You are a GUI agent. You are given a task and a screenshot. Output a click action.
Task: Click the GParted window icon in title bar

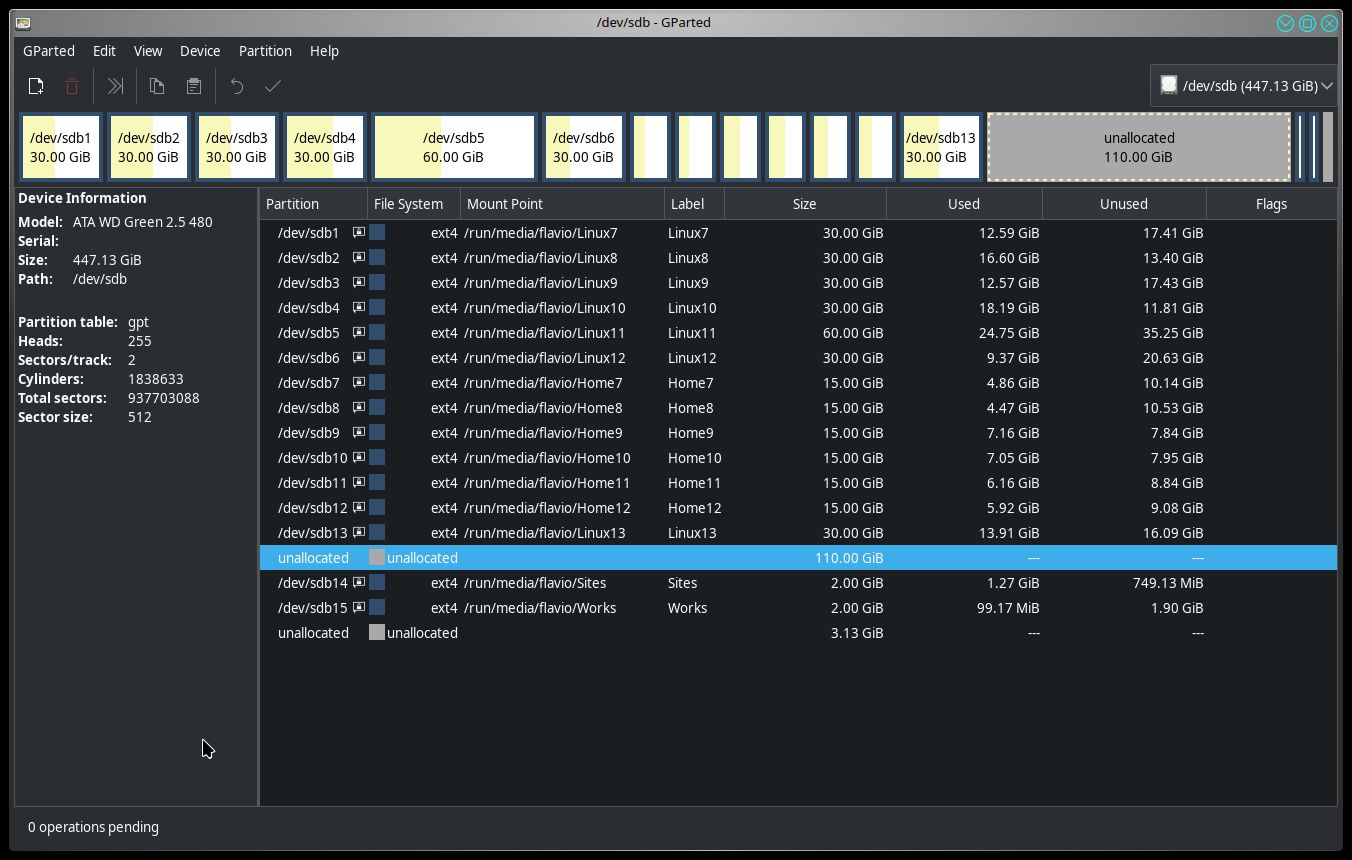(x=23, y=23)
